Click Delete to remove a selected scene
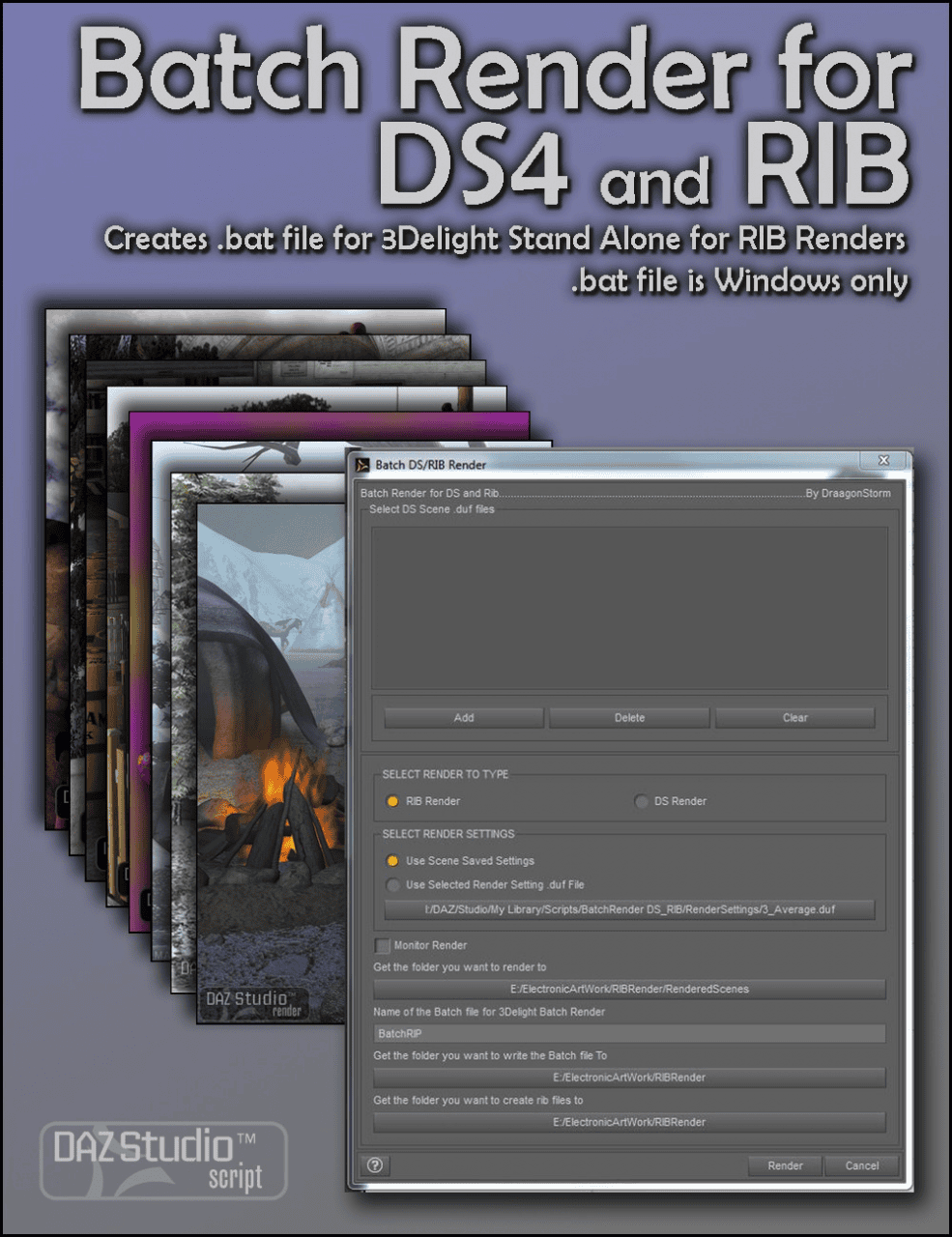The image size is (952, 1237). click(628, 717)
